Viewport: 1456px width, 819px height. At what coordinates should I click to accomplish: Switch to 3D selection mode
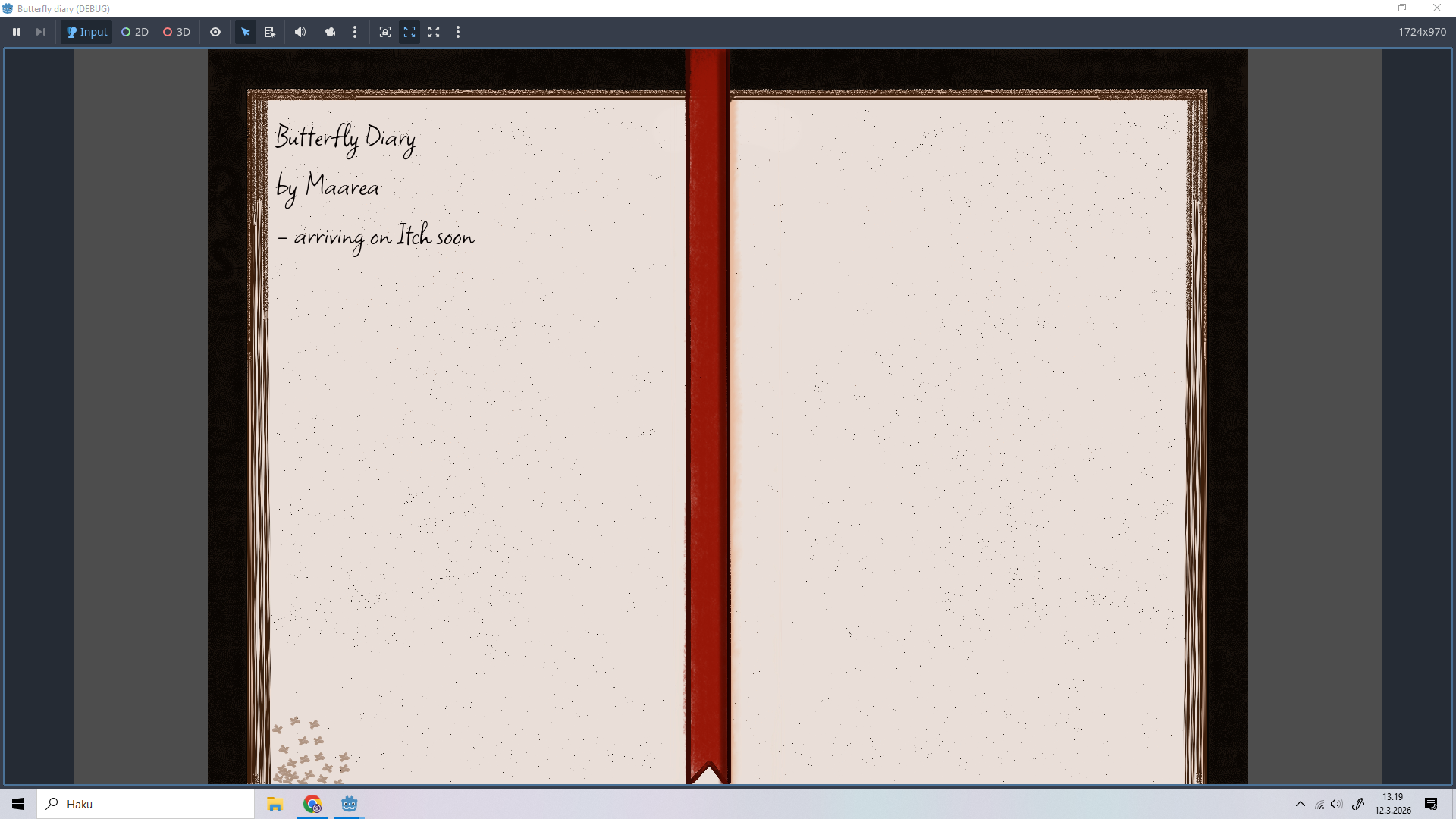tap(177, 32)
